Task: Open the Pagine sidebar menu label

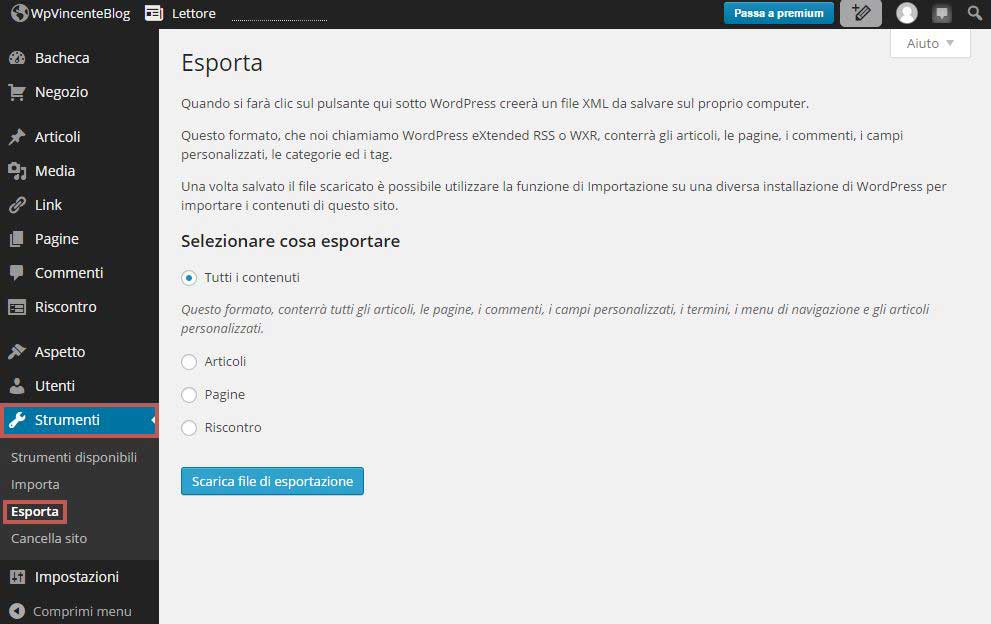Action: click(x=57, y=239)
